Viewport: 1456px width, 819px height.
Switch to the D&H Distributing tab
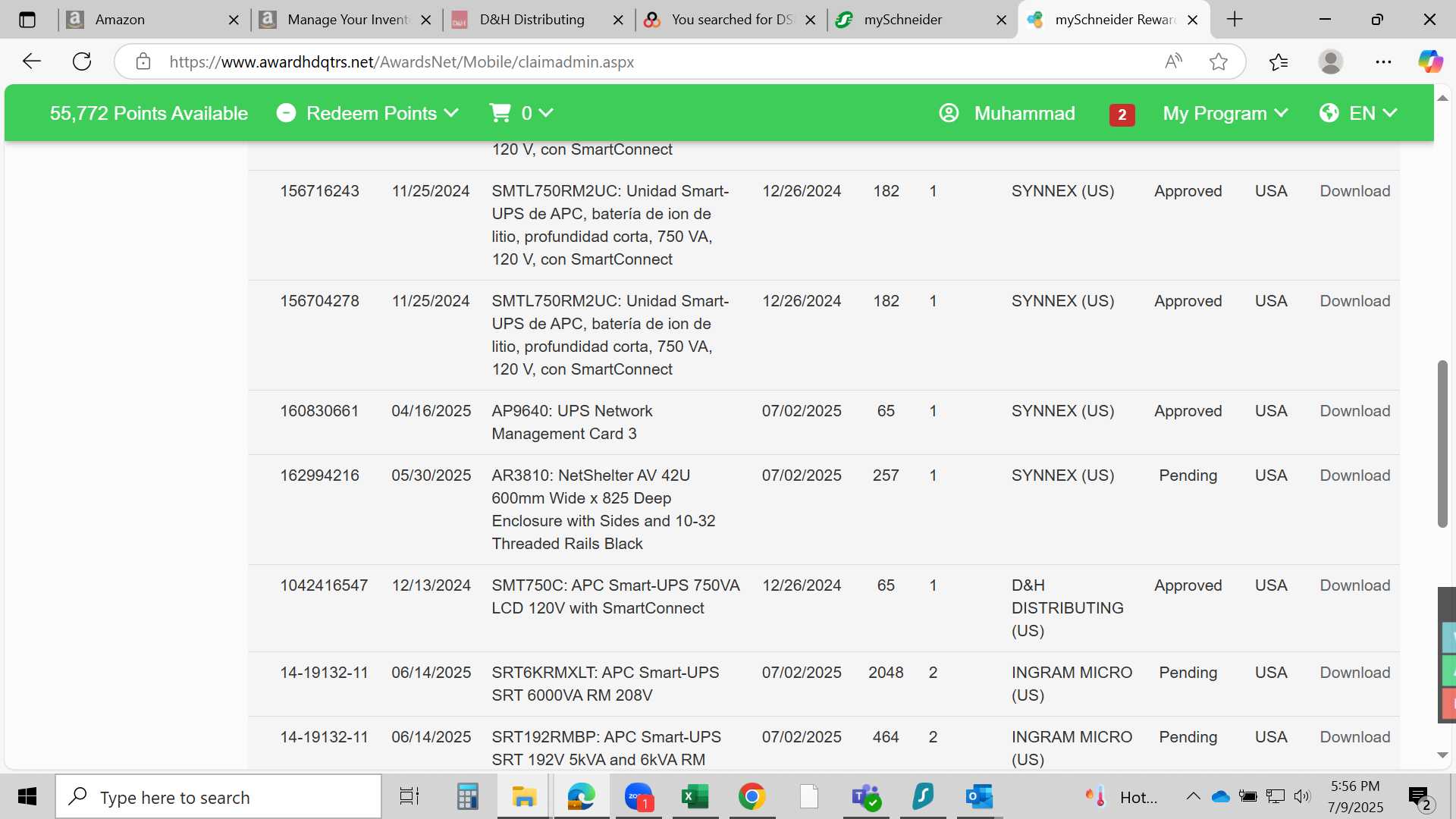pyautogui.click(x=538, y=20)
